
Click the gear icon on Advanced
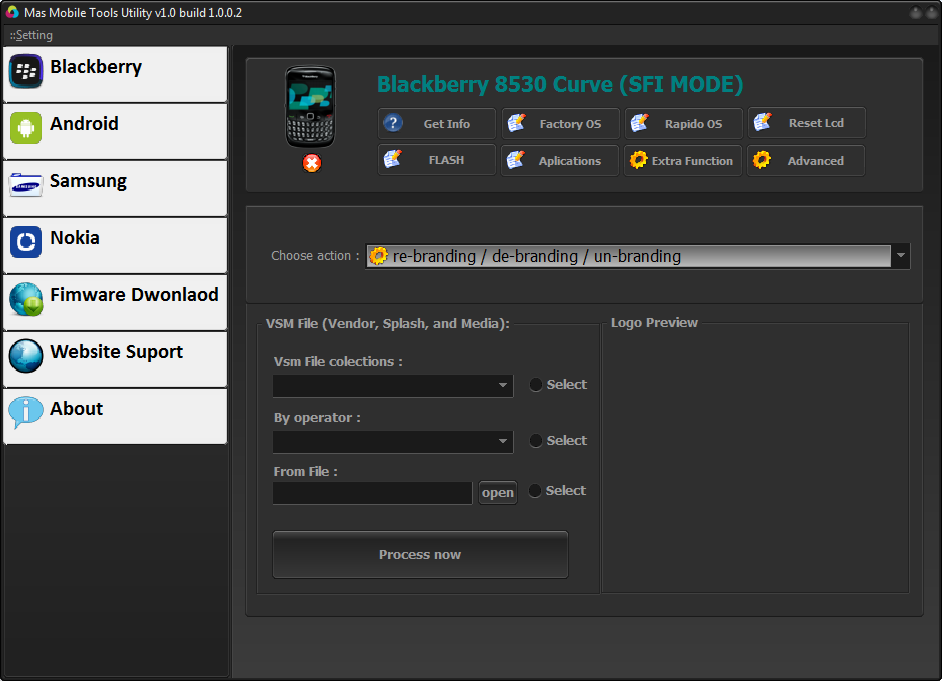[762, 160]
